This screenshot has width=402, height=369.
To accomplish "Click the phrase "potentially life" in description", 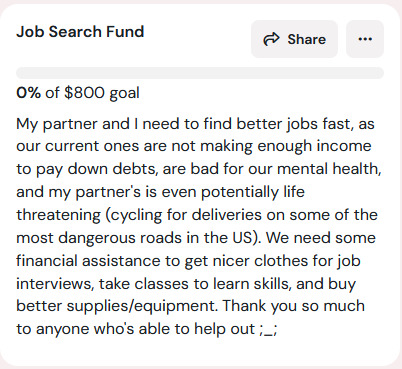I will pos(253,192).
